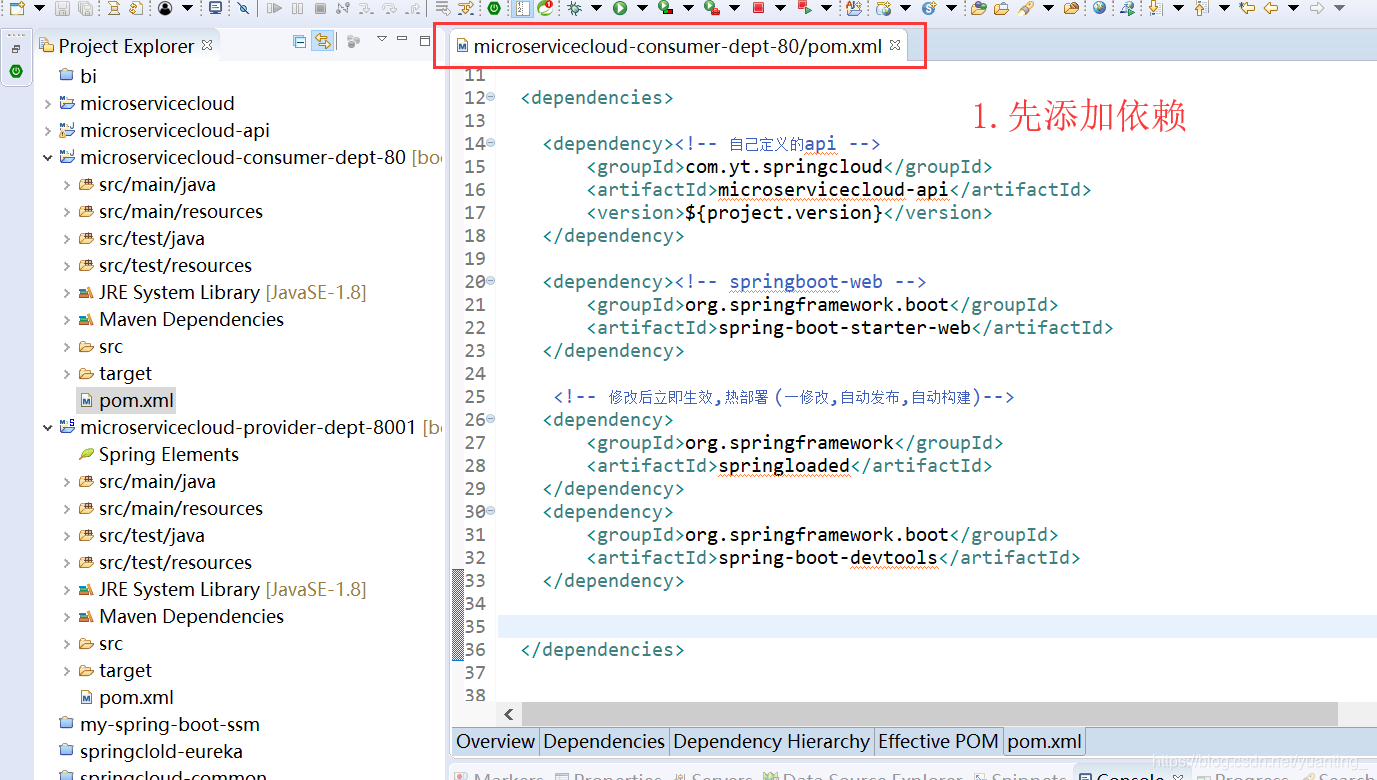Switch to the Effective POM tab
This screenshot has height=780, width=1377.
[x=938, y=741]
